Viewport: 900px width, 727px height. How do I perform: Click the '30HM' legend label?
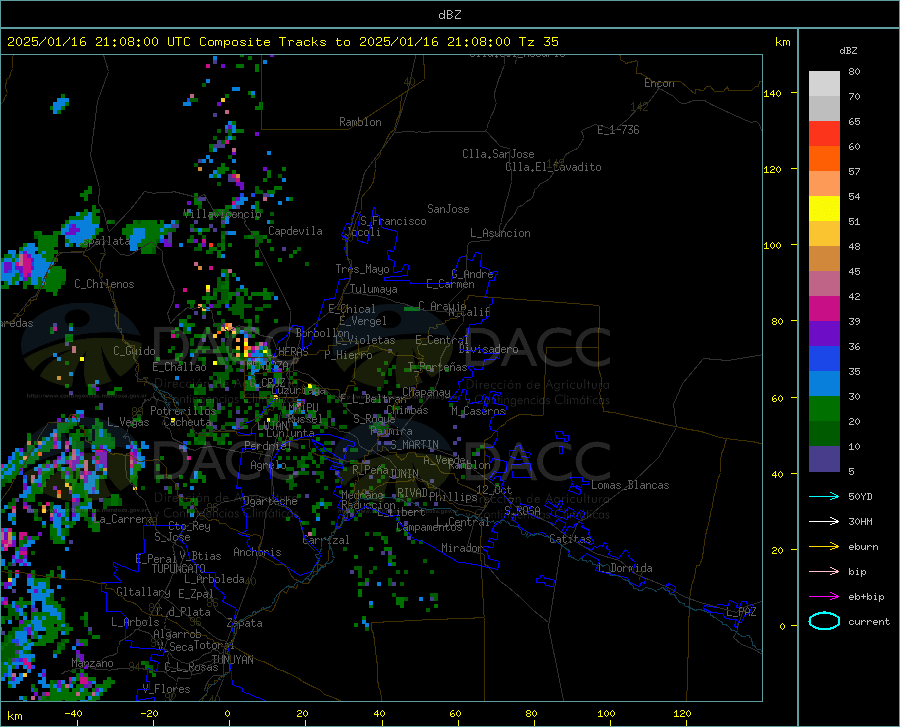860,522
